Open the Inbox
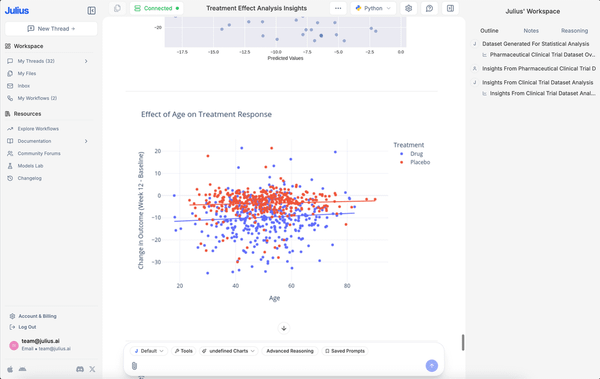The image size is (600, 379). (x=24, y=86)
